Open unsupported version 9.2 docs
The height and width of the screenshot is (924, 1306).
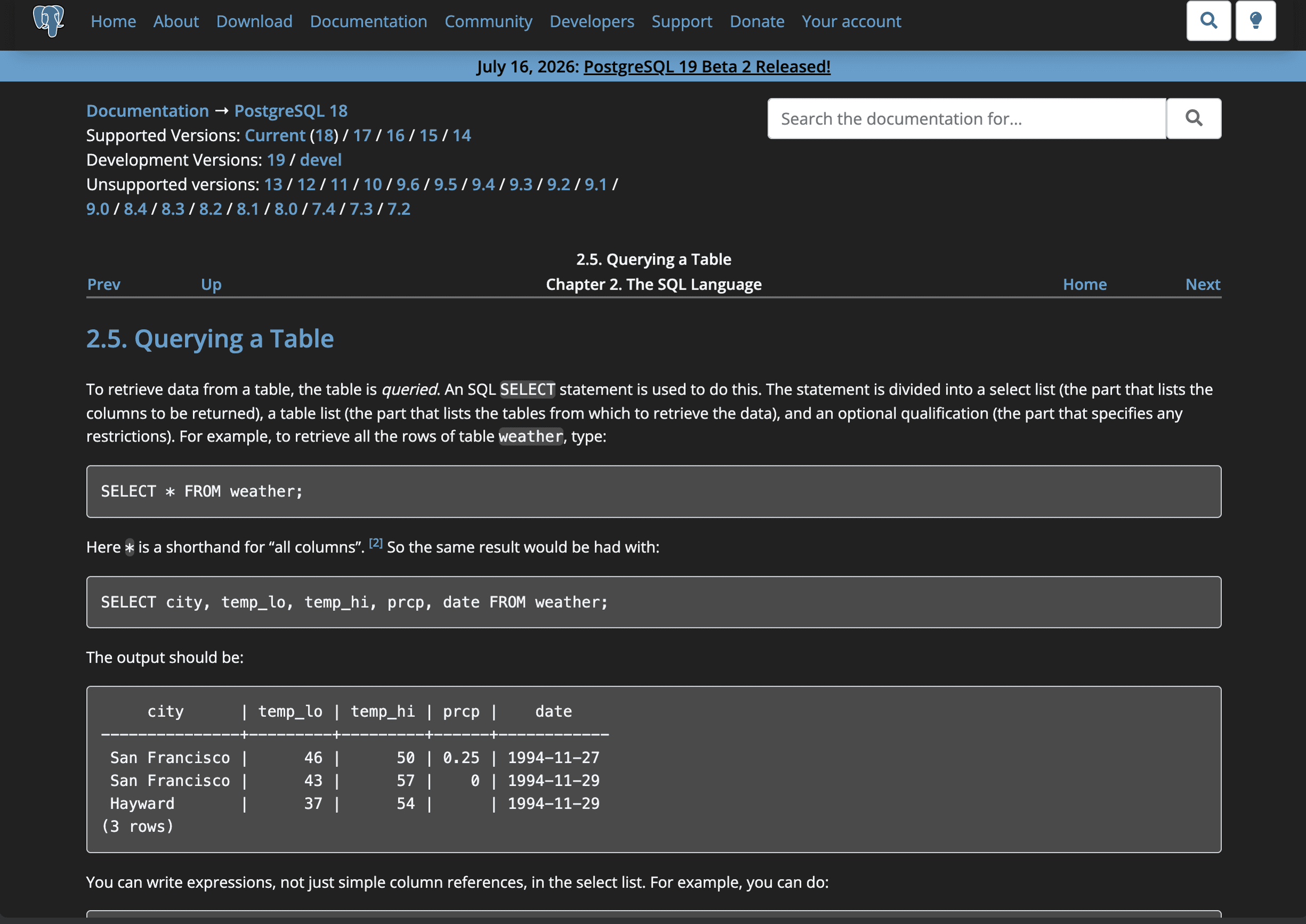tap(558, 184)
